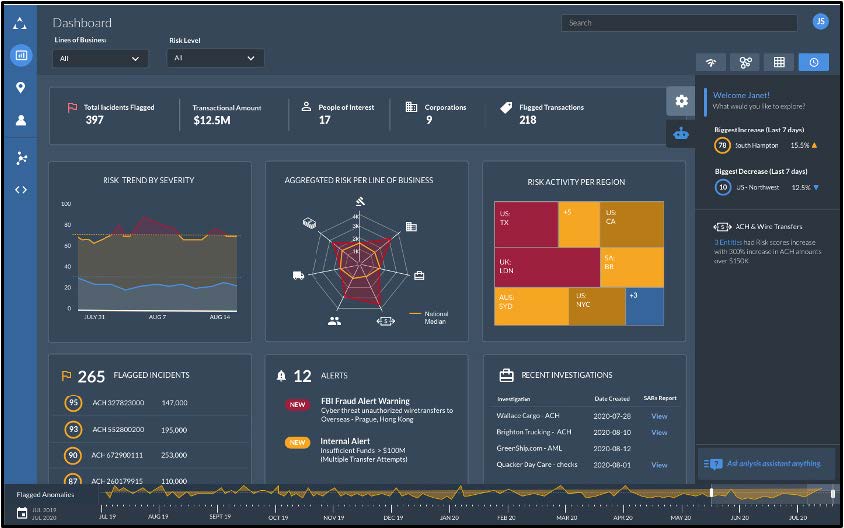844x528 pixels.
Task: Jump to DEC 19 on the anomalies timeline
Action: [393, 517]
